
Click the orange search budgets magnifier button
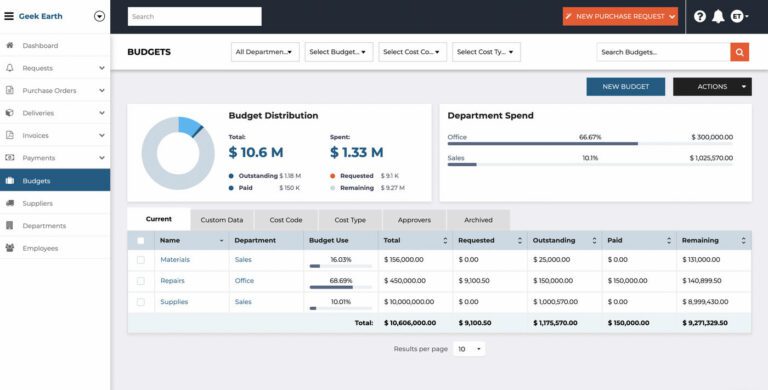click(x=740, y=52)
